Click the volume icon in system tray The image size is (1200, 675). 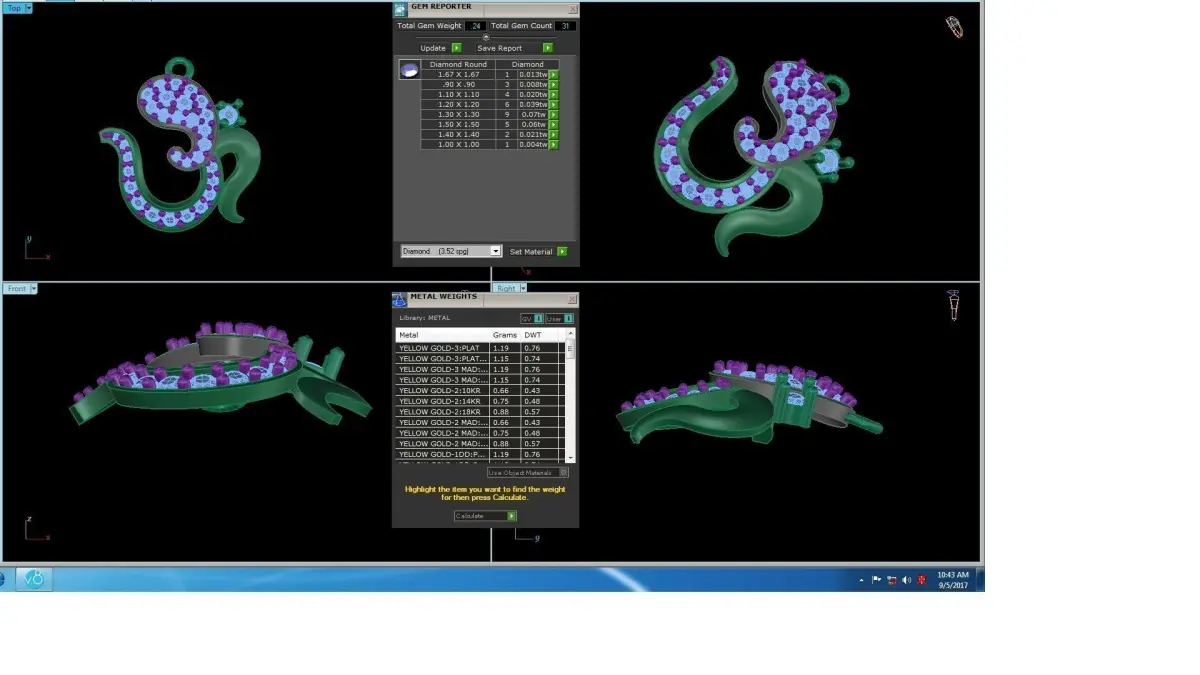click(906, 580)
